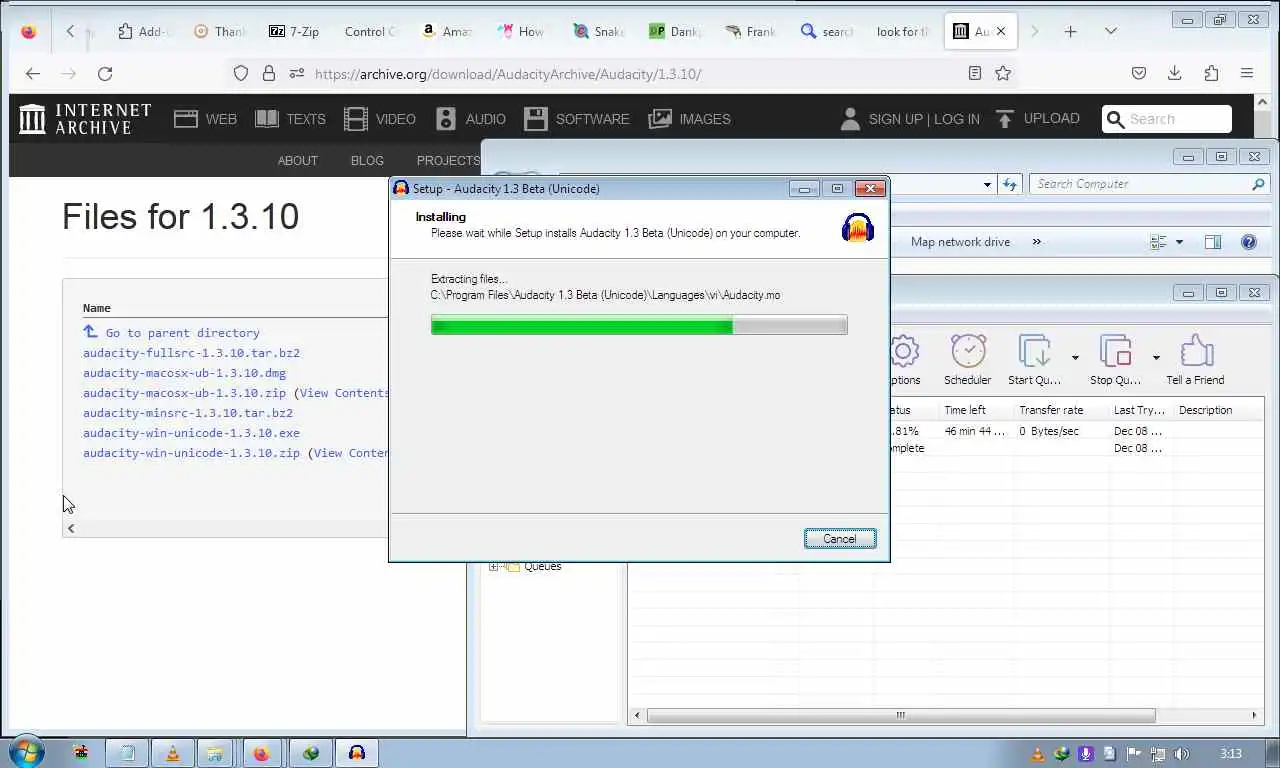Switch to the Snake tab

tap(597, 31)
